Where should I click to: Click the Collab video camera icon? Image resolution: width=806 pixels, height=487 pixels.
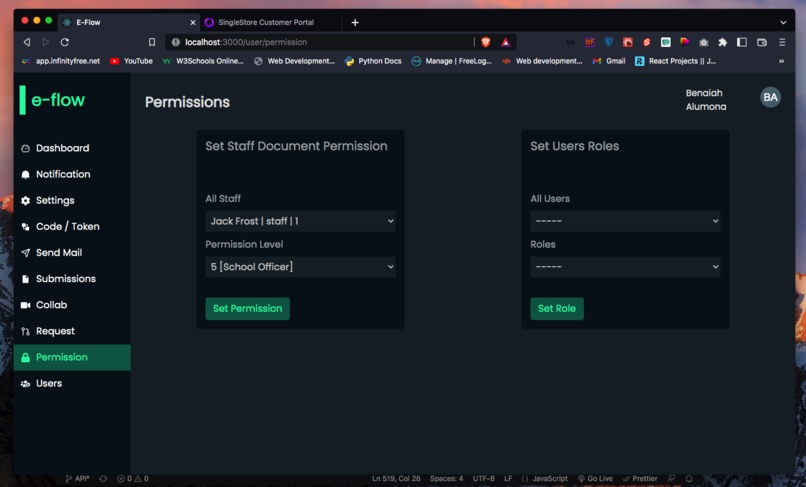[25, 305]
